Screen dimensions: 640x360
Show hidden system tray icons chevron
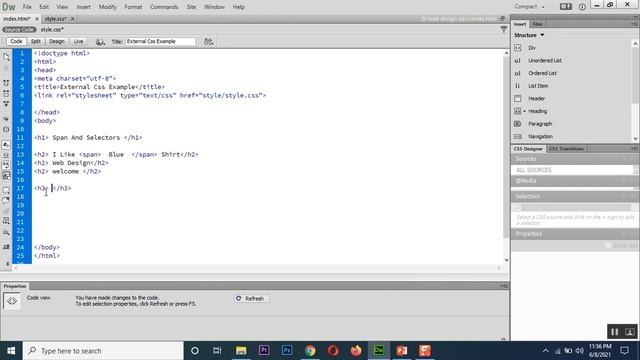tap(546, 351)
